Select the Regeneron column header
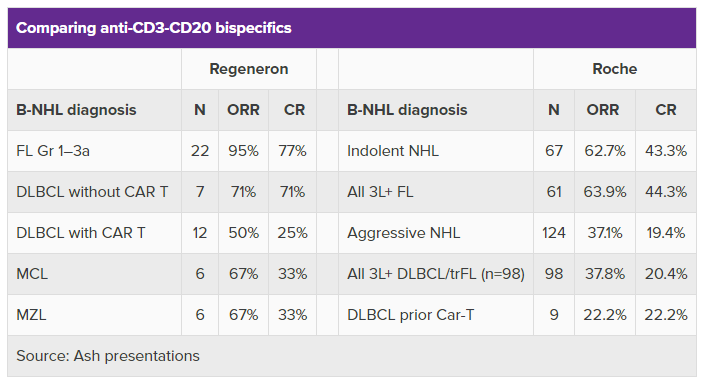Screen dimensions: 701x382 click(x=249, y=69)
